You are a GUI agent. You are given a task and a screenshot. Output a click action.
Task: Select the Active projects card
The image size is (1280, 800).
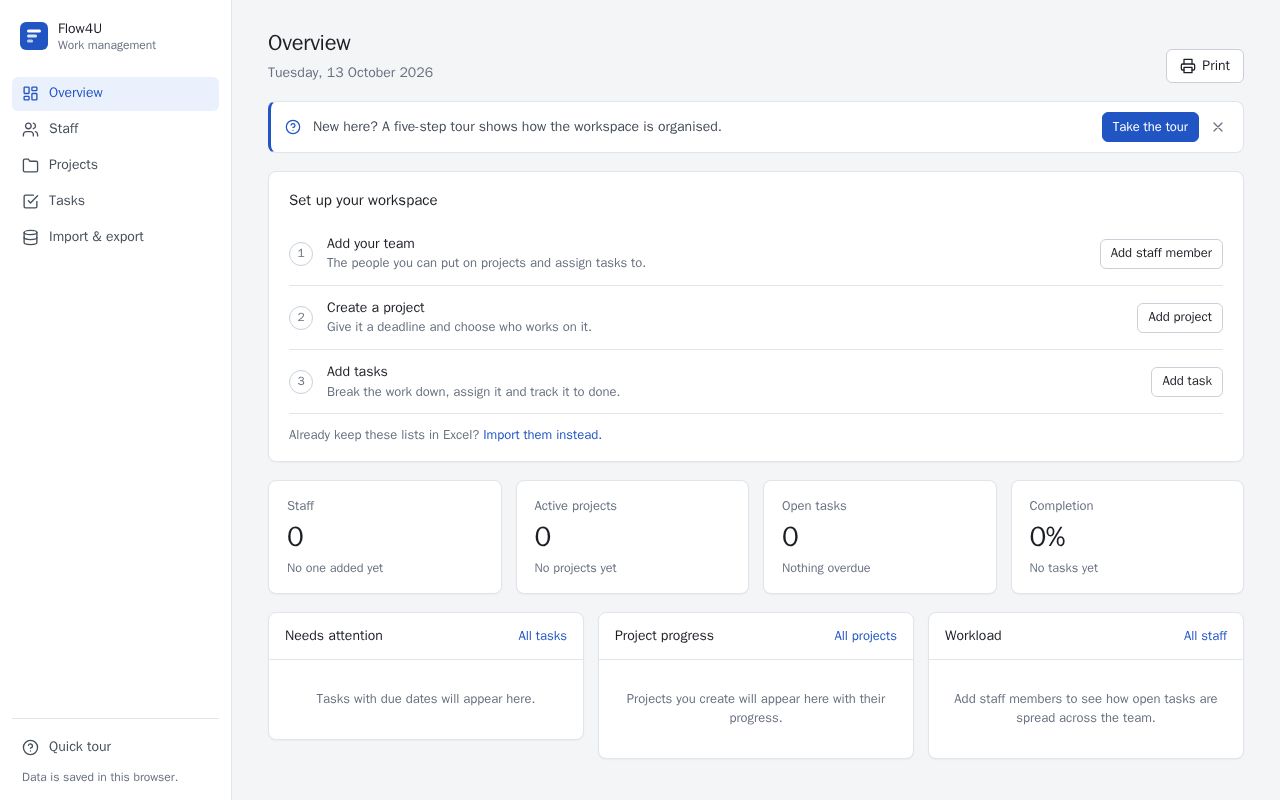(632, 537)
